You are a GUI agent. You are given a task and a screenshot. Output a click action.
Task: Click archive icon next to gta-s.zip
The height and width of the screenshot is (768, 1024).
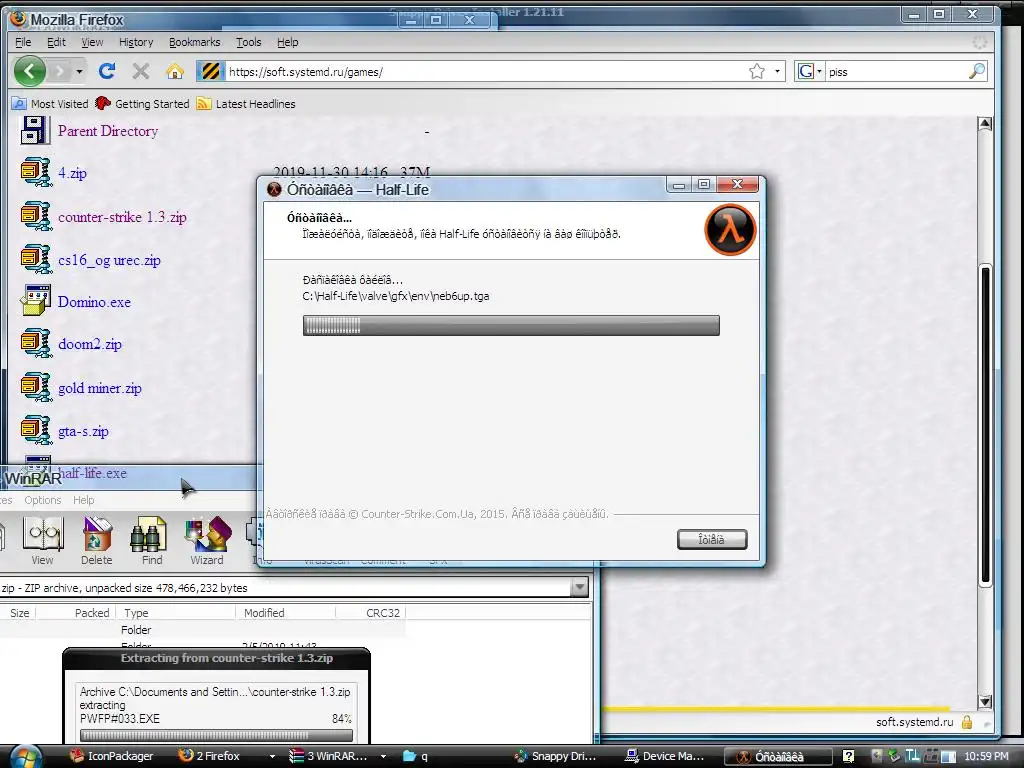(x=36, y=430)
